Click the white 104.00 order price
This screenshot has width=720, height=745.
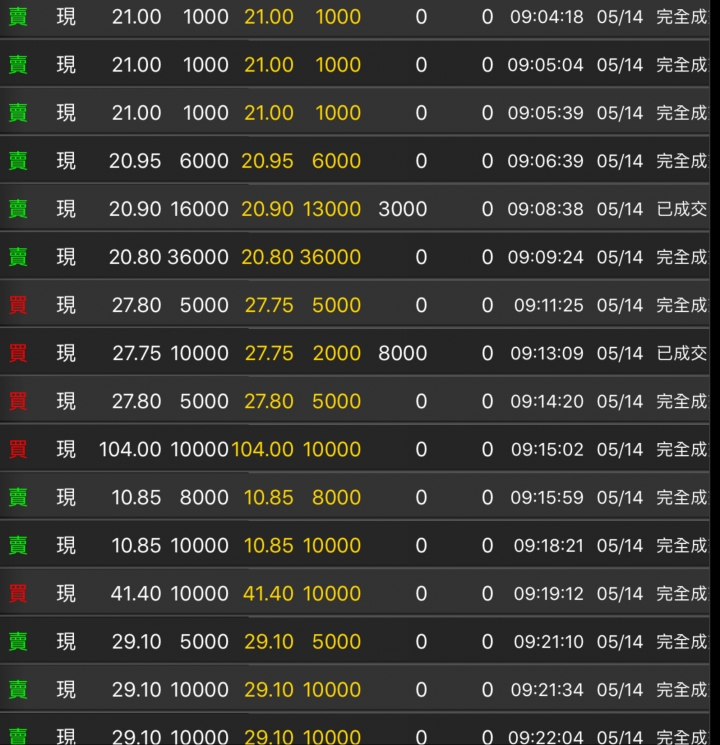click(130, 449)
